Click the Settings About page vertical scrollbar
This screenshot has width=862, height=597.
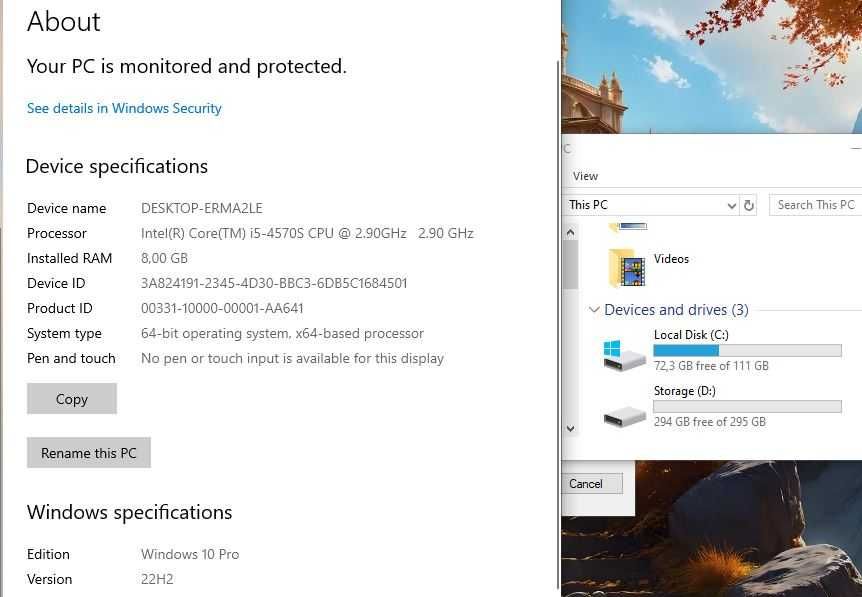click(559, 324)
